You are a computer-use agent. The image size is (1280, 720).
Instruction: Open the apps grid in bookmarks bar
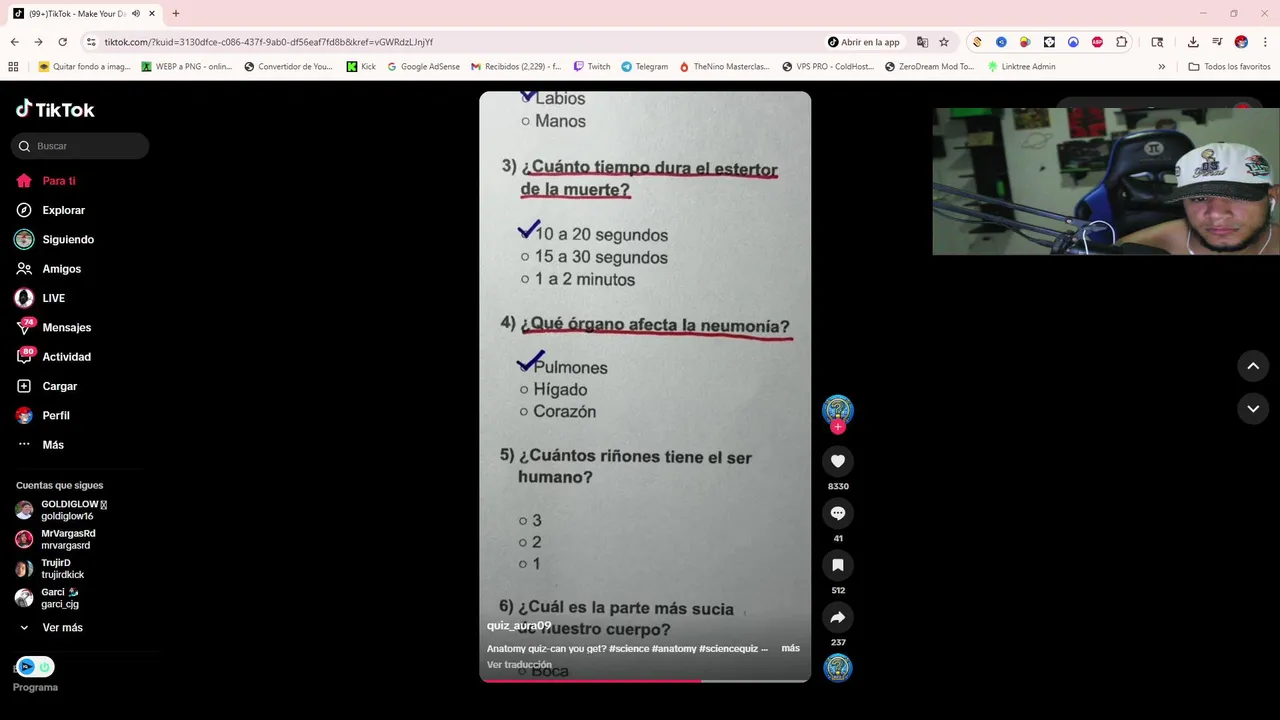13,67
